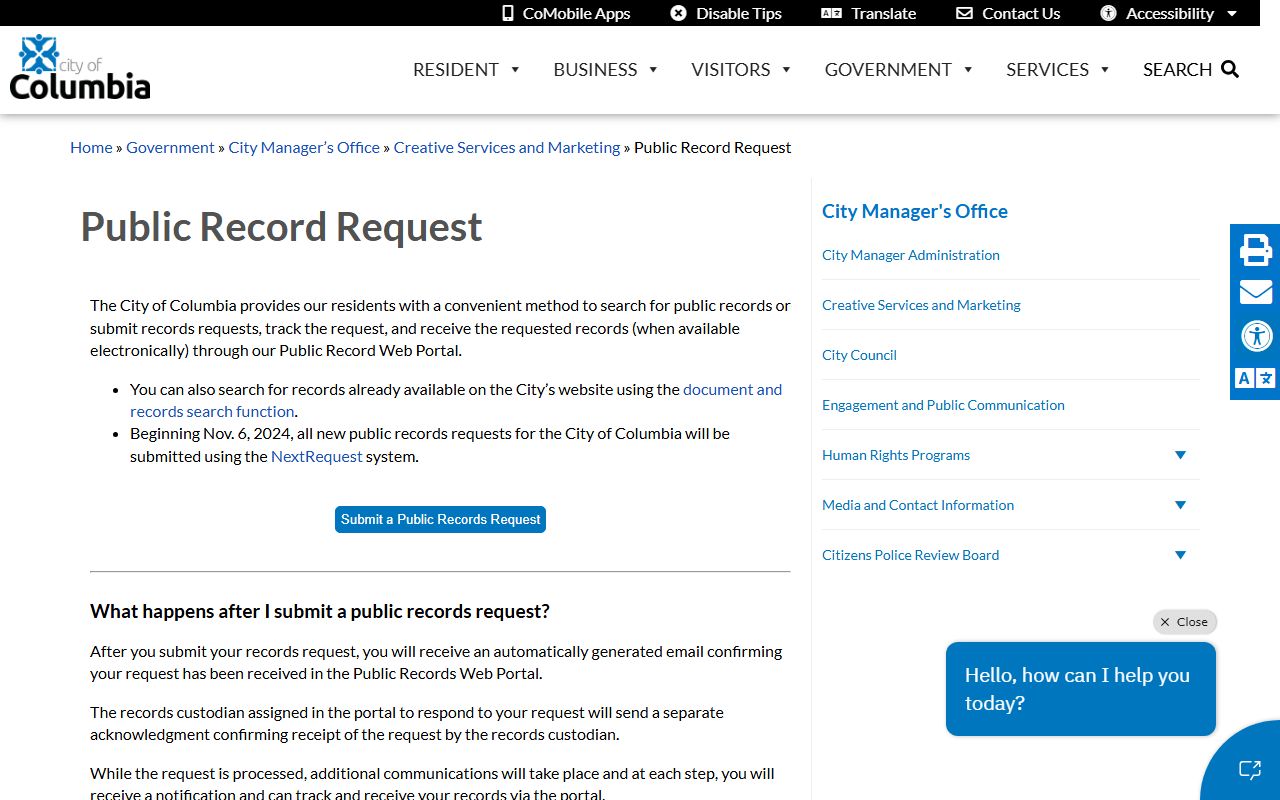This screenshot has width=1280, height=800.
Task: Open the City Manager's Office sidebar heading
Action: [x=915, y=211]
